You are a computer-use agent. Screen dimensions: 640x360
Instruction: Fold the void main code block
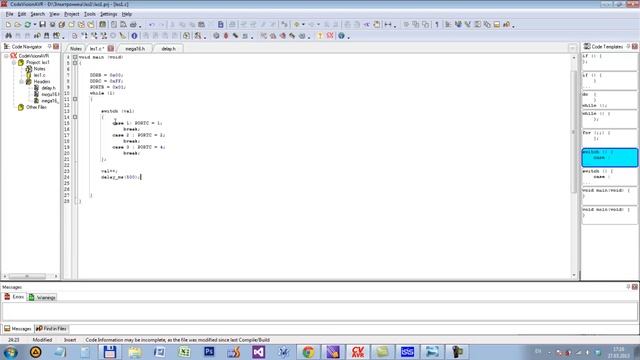[75, 57]
